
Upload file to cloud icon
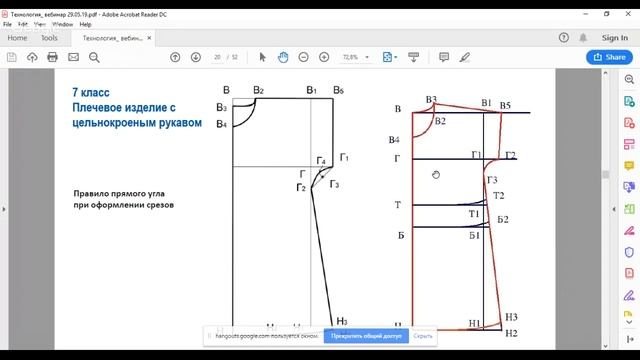click(x=32, y=57)
